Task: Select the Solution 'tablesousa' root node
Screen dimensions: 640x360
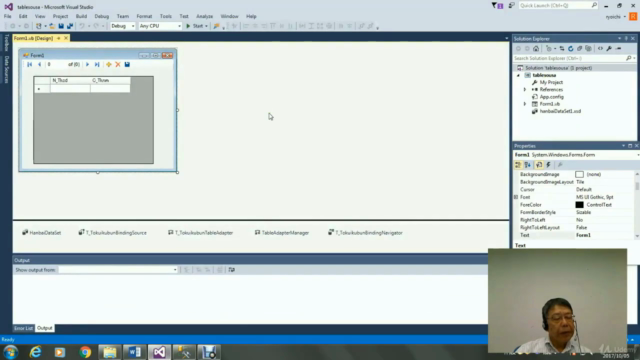Action: click(558, 68)
